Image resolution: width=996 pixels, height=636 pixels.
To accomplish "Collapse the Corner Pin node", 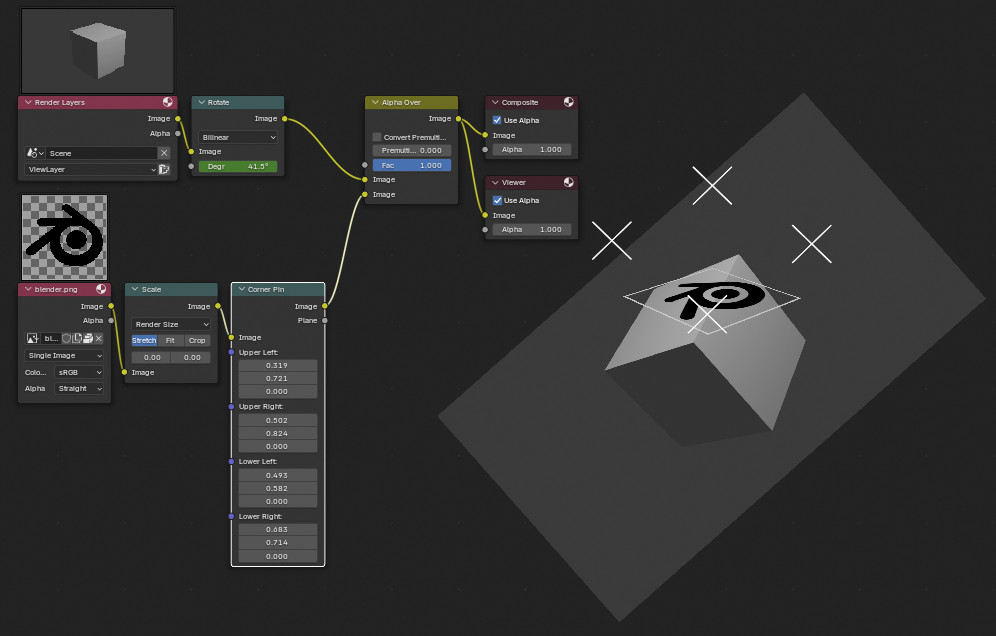I will pyautogui.click(x=241, y=289).
